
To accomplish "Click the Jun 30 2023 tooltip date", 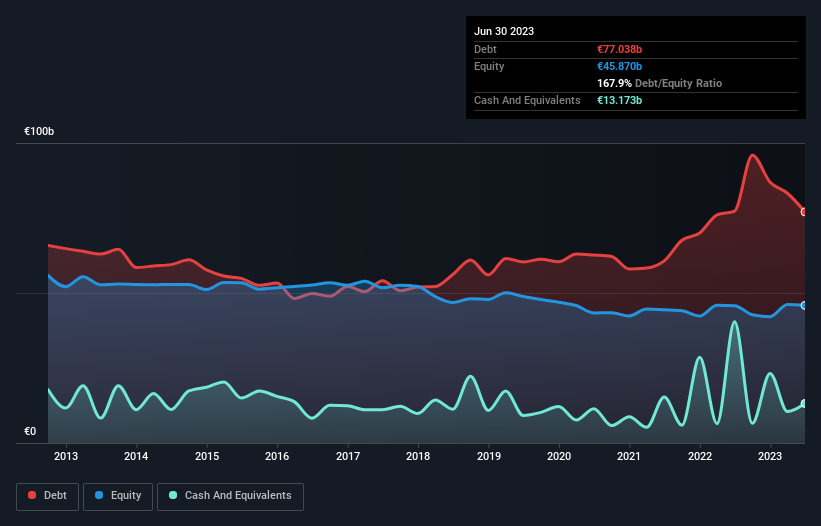I will pos(504,31).
